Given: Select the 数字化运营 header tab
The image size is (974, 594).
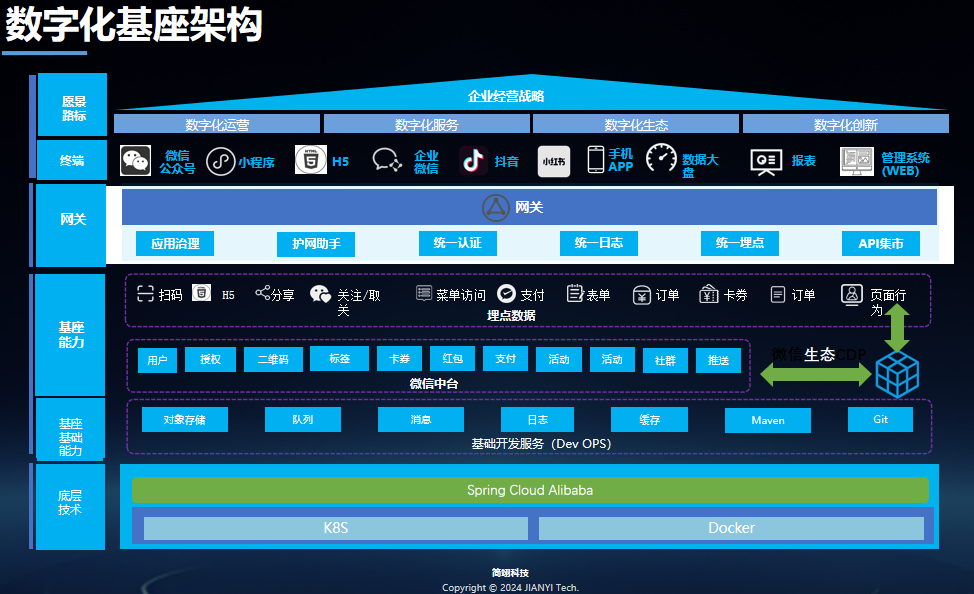Looking at the screenshot, I should coord(217,124).
